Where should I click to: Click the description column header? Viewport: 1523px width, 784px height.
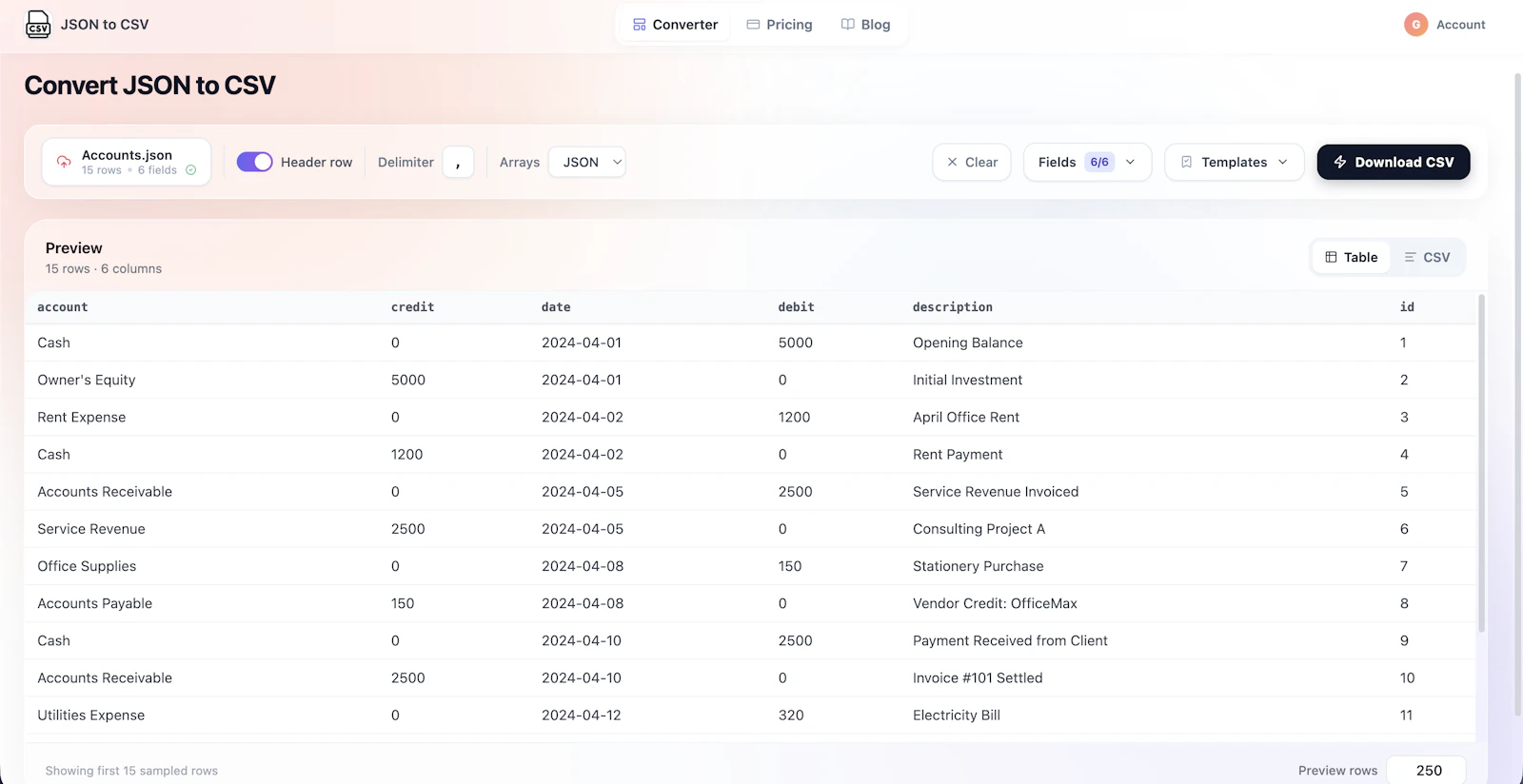click(953, 307)
